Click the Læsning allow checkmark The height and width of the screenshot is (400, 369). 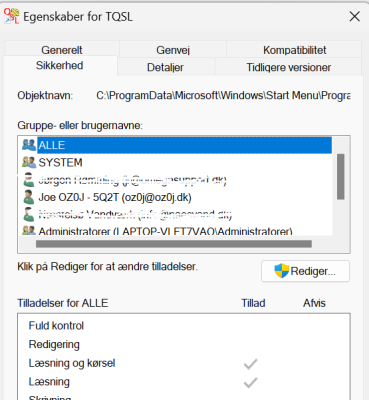(x=250, y=383)
